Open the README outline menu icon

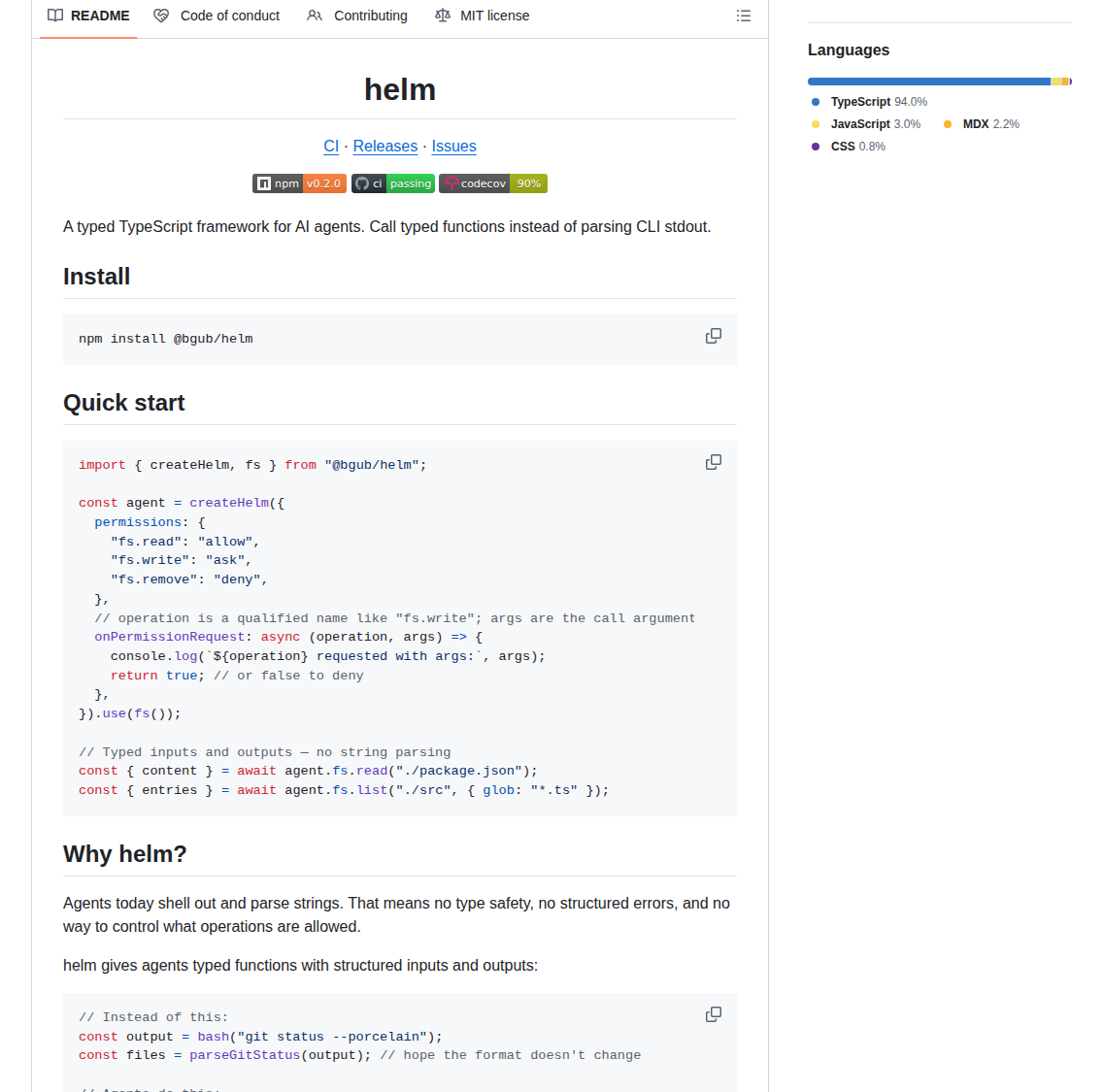[744, 16]
